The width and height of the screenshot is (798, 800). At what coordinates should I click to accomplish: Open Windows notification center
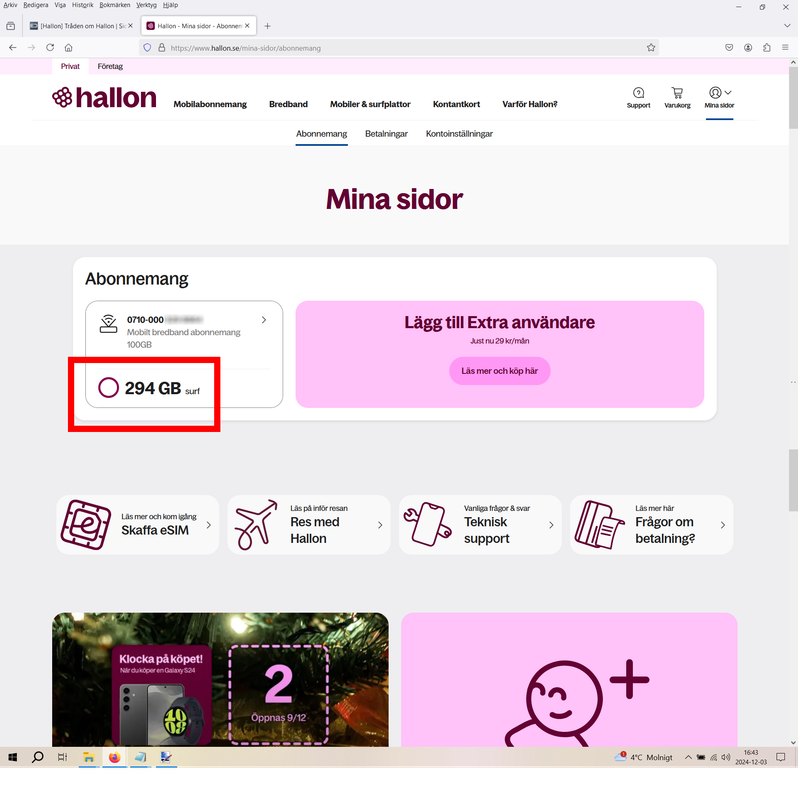[781, 757]
